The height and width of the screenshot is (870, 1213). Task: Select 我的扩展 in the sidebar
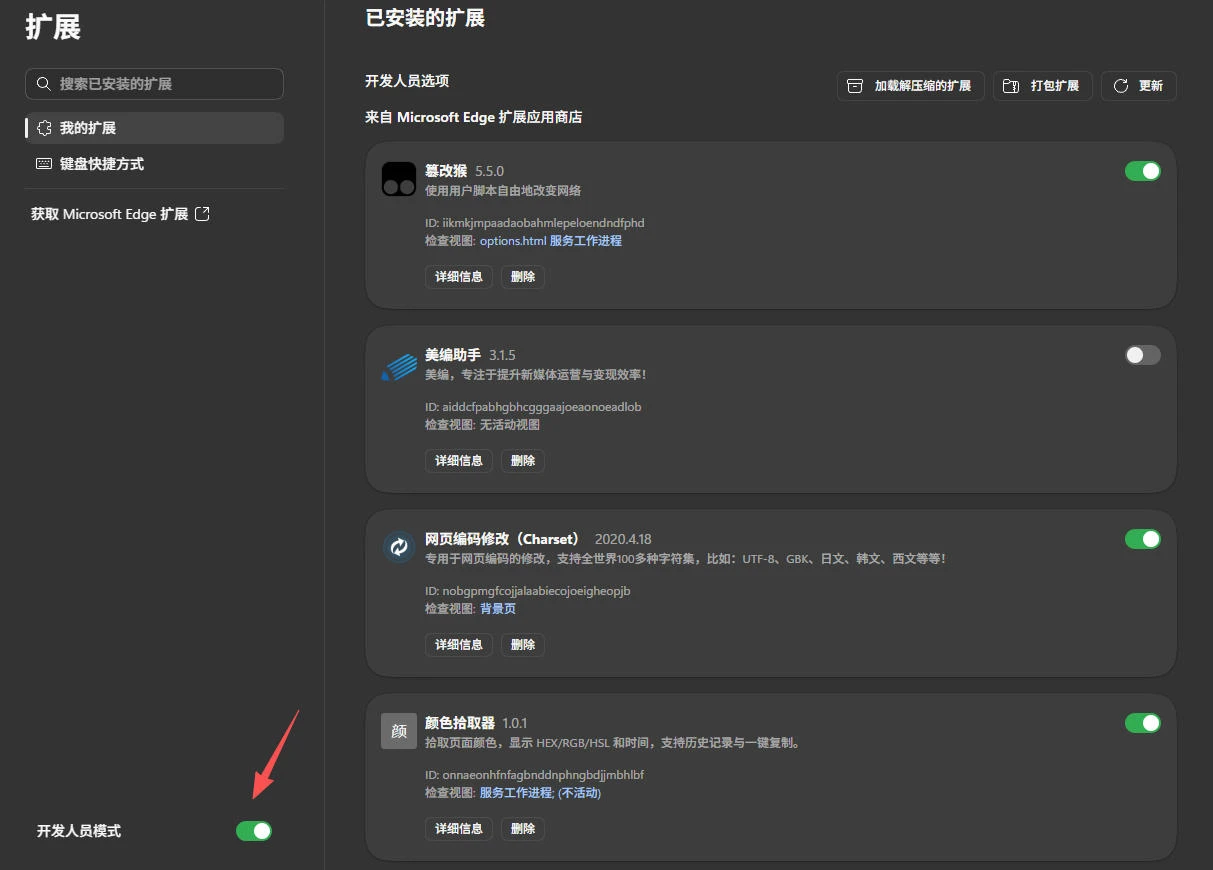154,128
